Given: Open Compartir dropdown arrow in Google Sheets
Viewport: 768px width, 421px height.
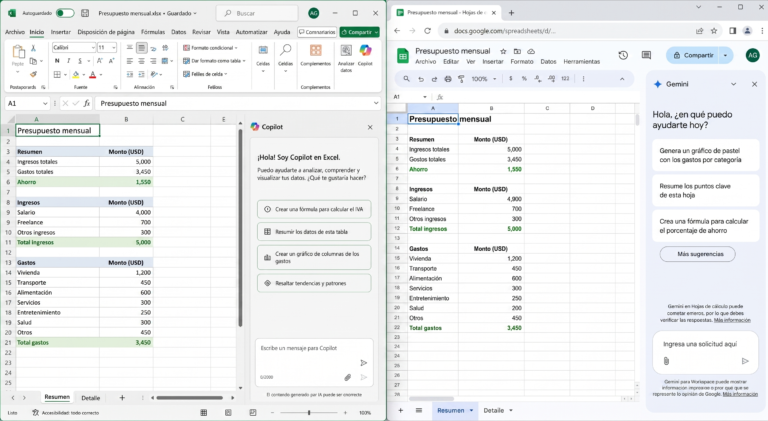Looking at the screenshot, I should (x=725, y=55).
